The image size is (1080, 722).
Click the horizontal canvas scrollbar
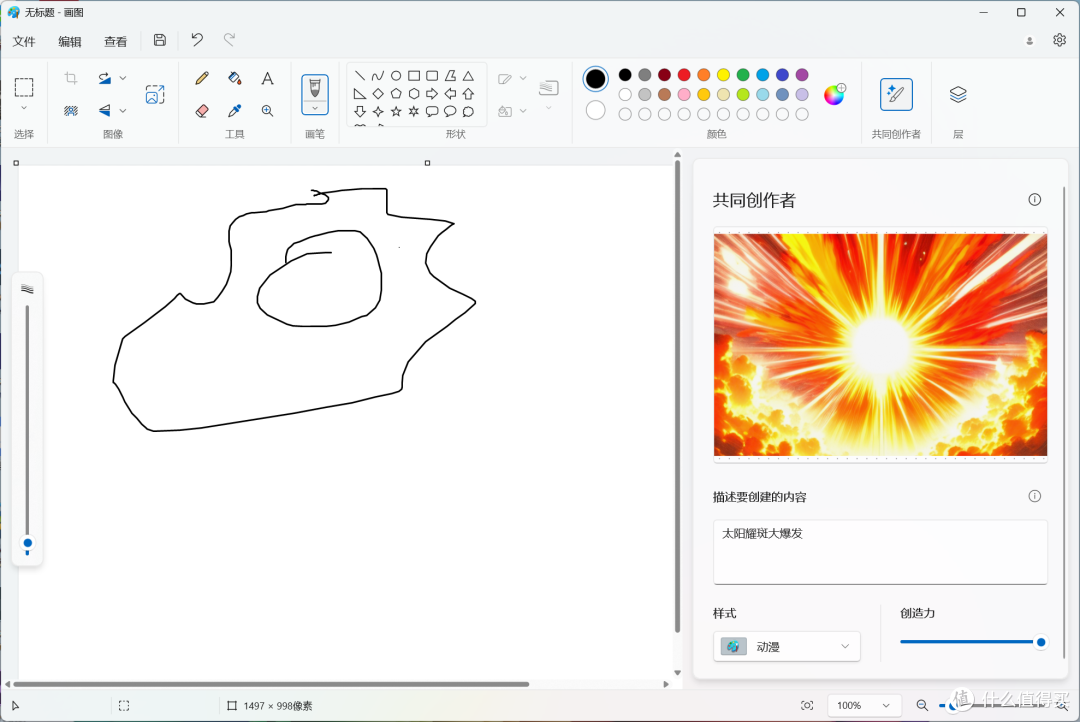click(x=271, y=684)
